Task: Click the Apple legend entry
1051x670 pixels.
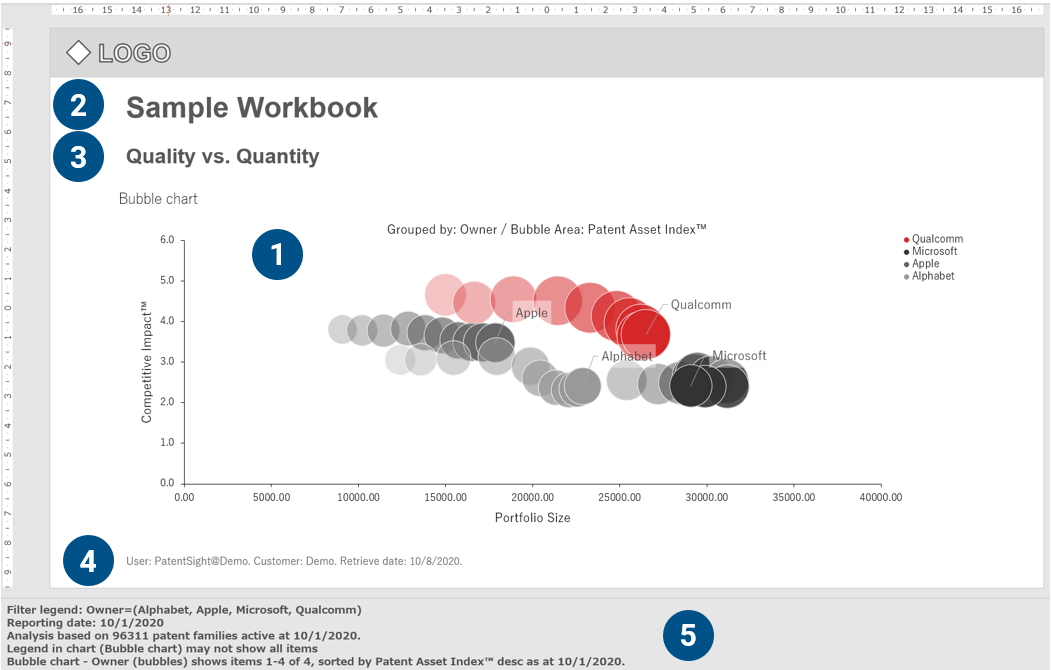Action: [x=922, y=263]
